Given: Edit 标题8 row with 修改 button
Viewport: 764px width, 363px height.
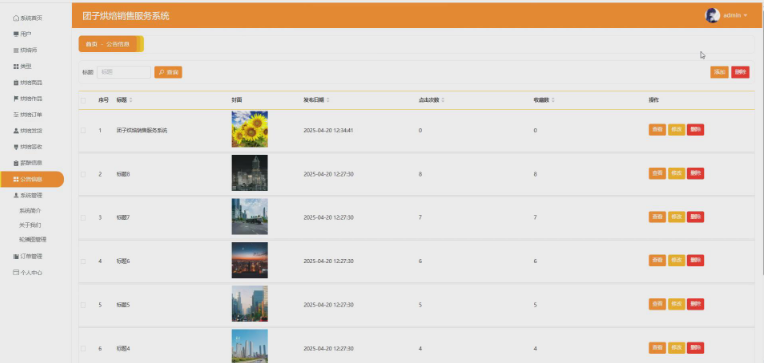Looking at the screenshot, I should 676,173.
